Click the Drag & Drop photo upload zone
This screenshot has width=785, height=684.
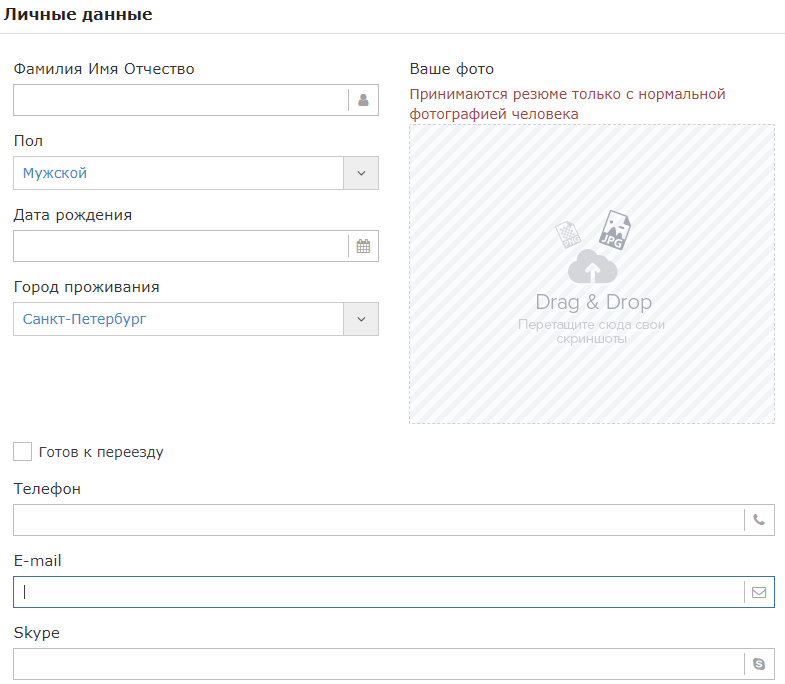(592, 274)
